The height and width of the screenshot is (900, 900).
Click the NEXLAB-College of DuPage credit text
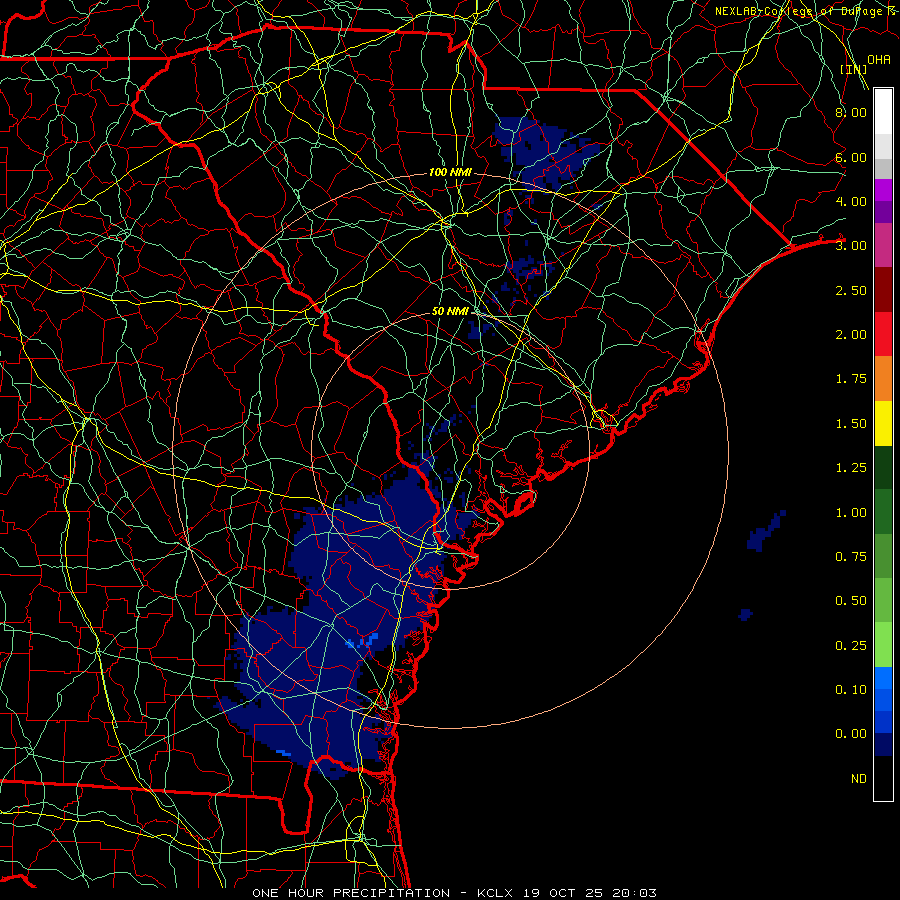[806, 11]
